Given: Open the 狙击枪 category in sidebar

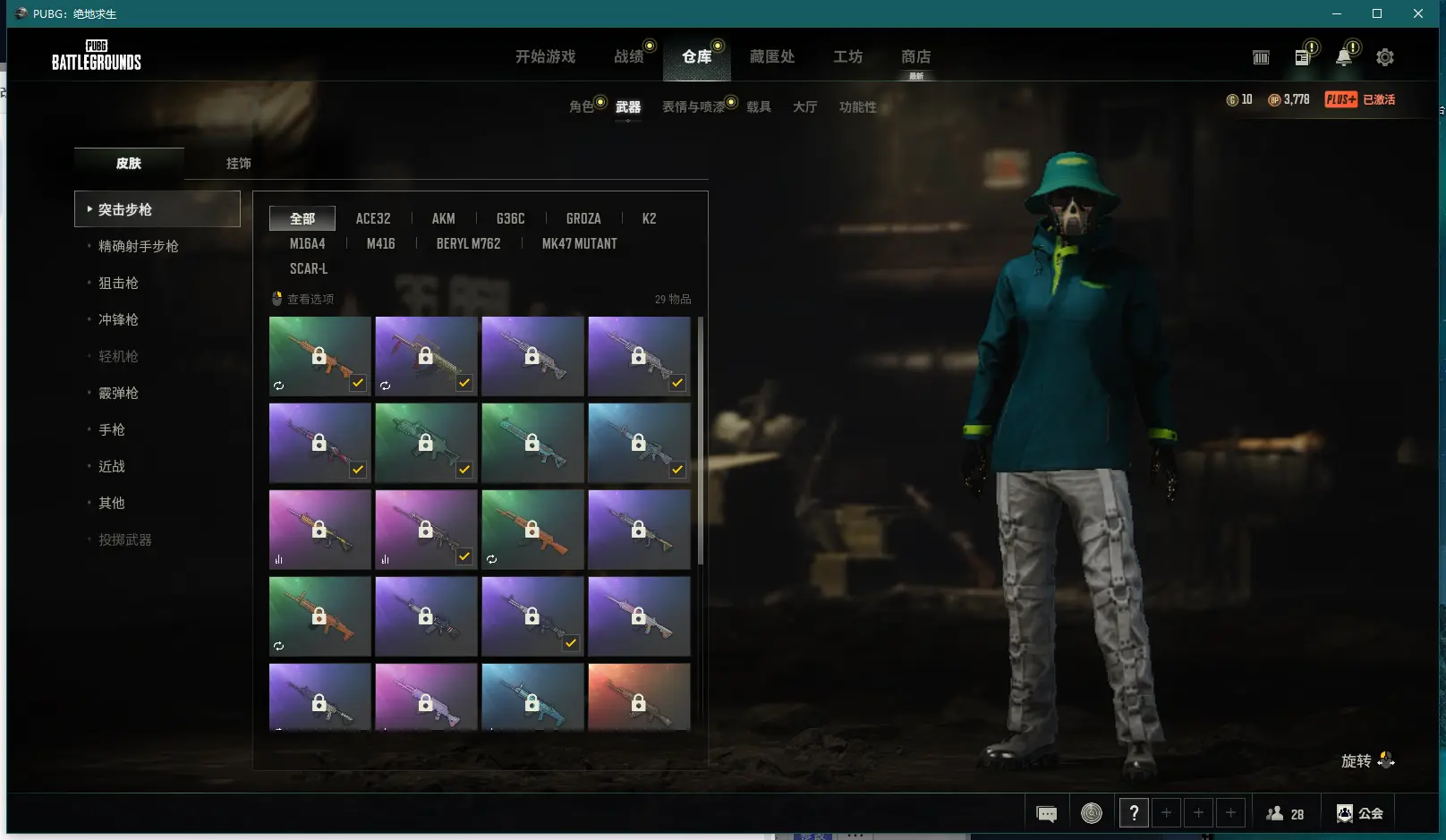Looking at the screenshot, I should pyautogui.click(x=118, y=283).
